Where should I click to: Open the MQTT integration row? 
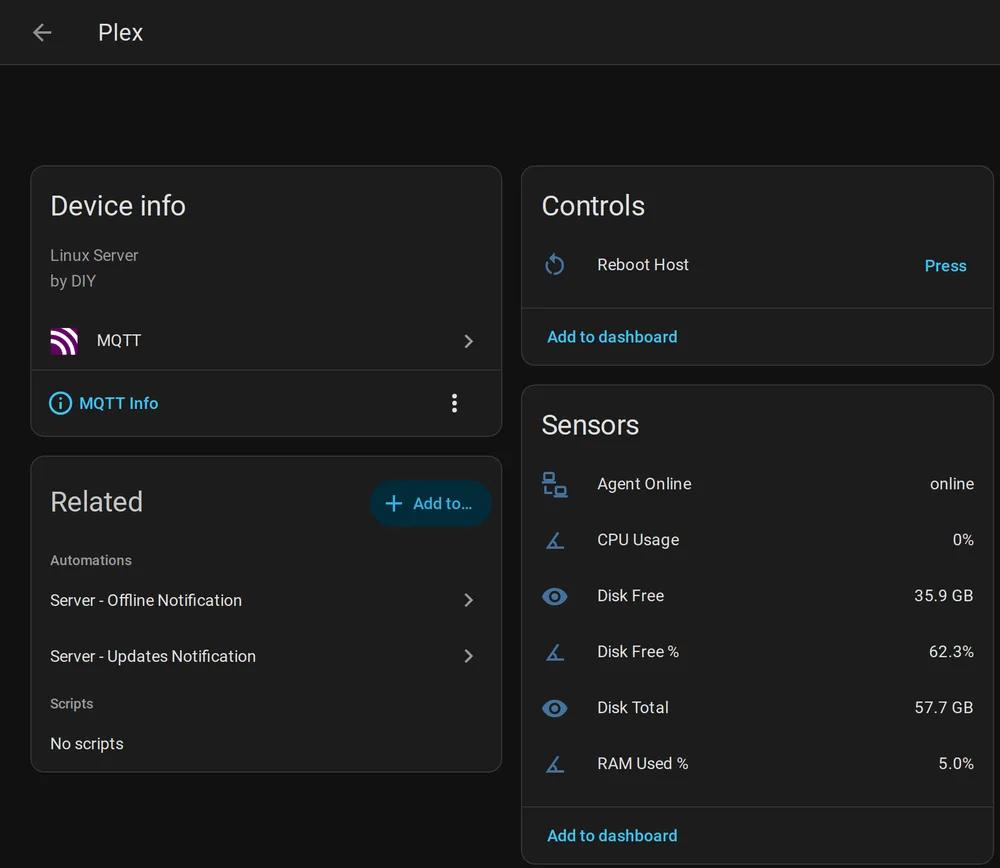(x=266, y=341)
